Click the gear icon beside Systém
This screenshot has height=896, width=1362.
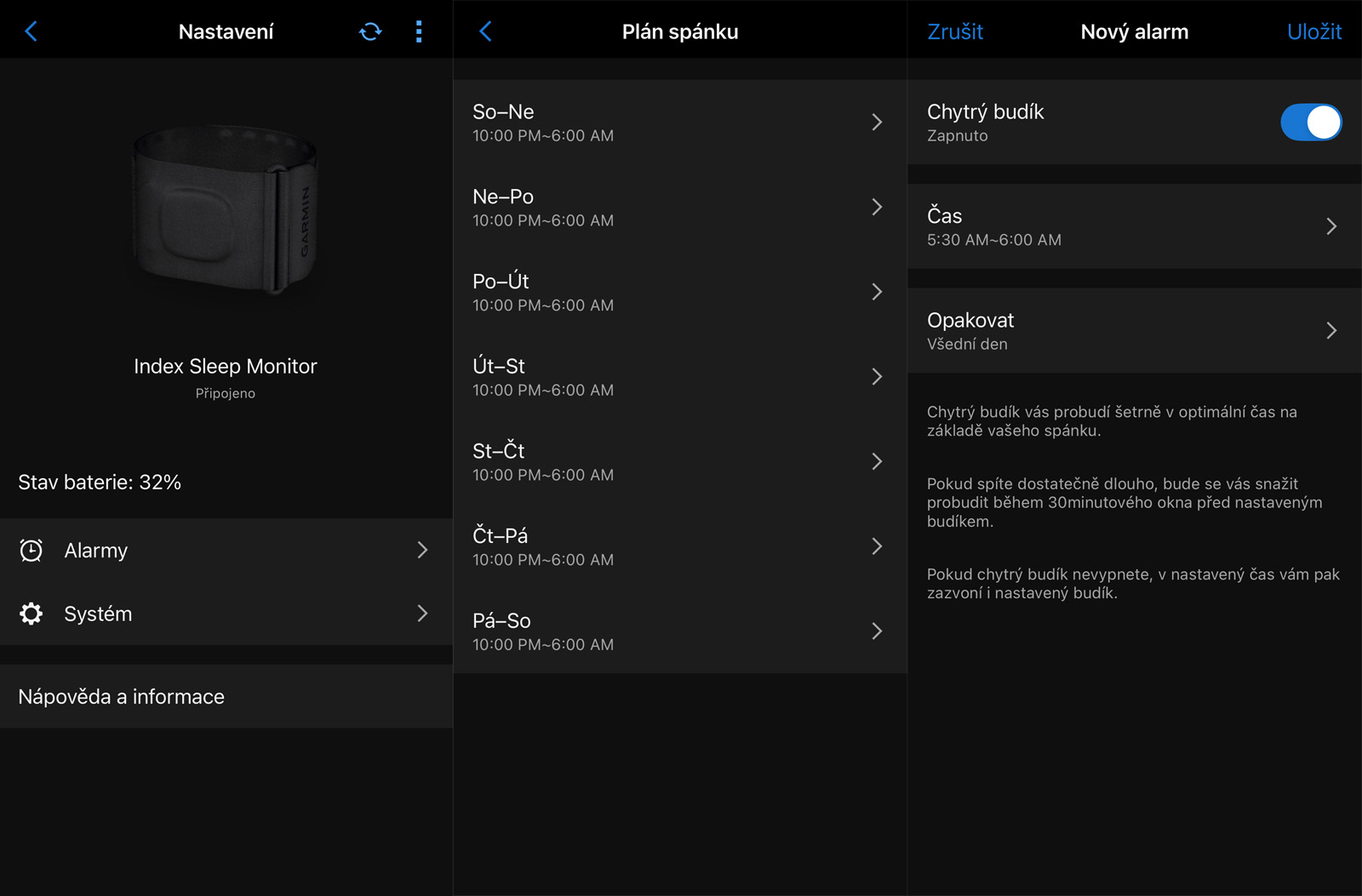(x=31, y=614)
